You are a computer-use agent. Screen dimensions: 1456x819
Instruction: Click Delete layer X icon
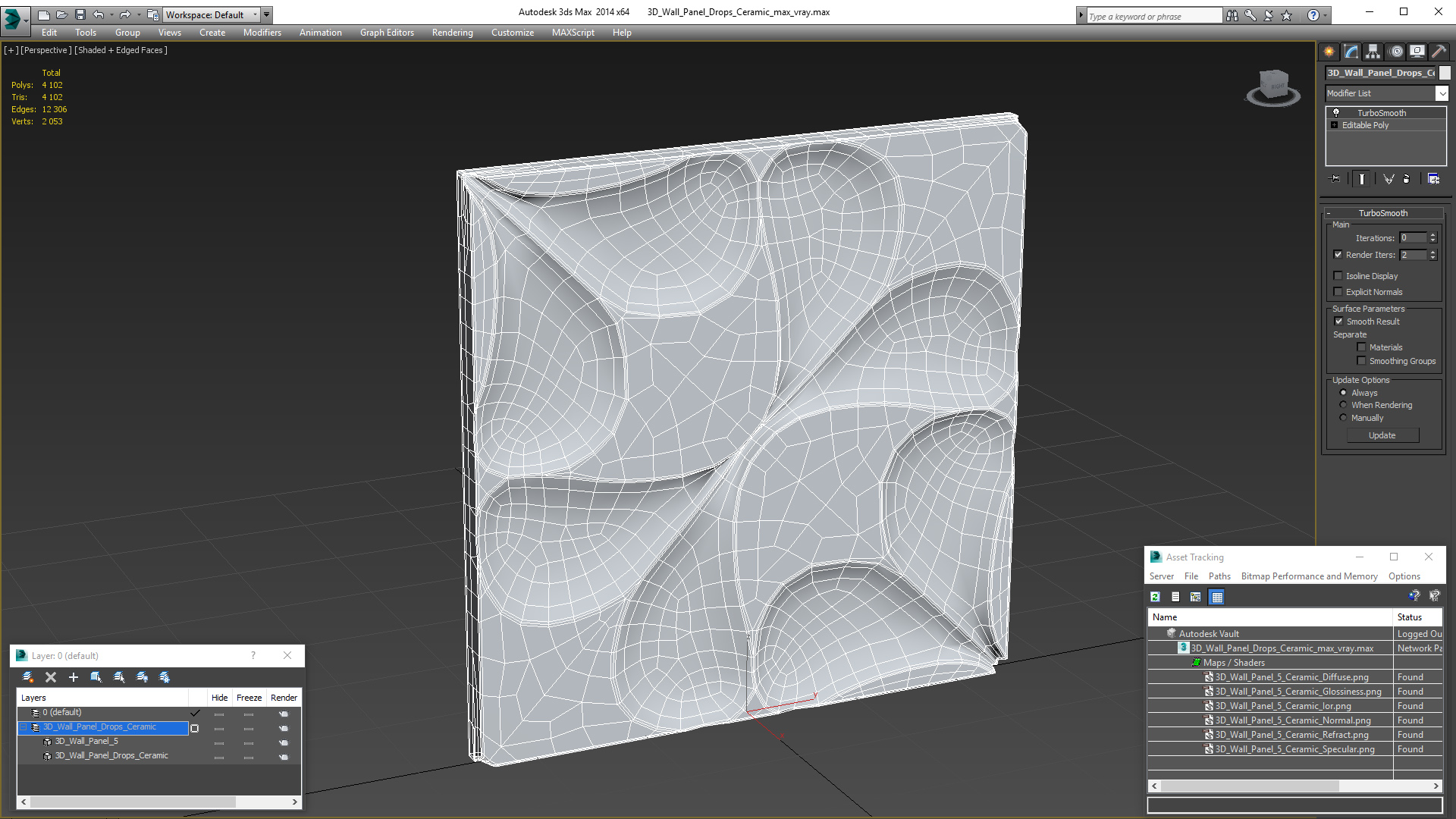[51, 677]
